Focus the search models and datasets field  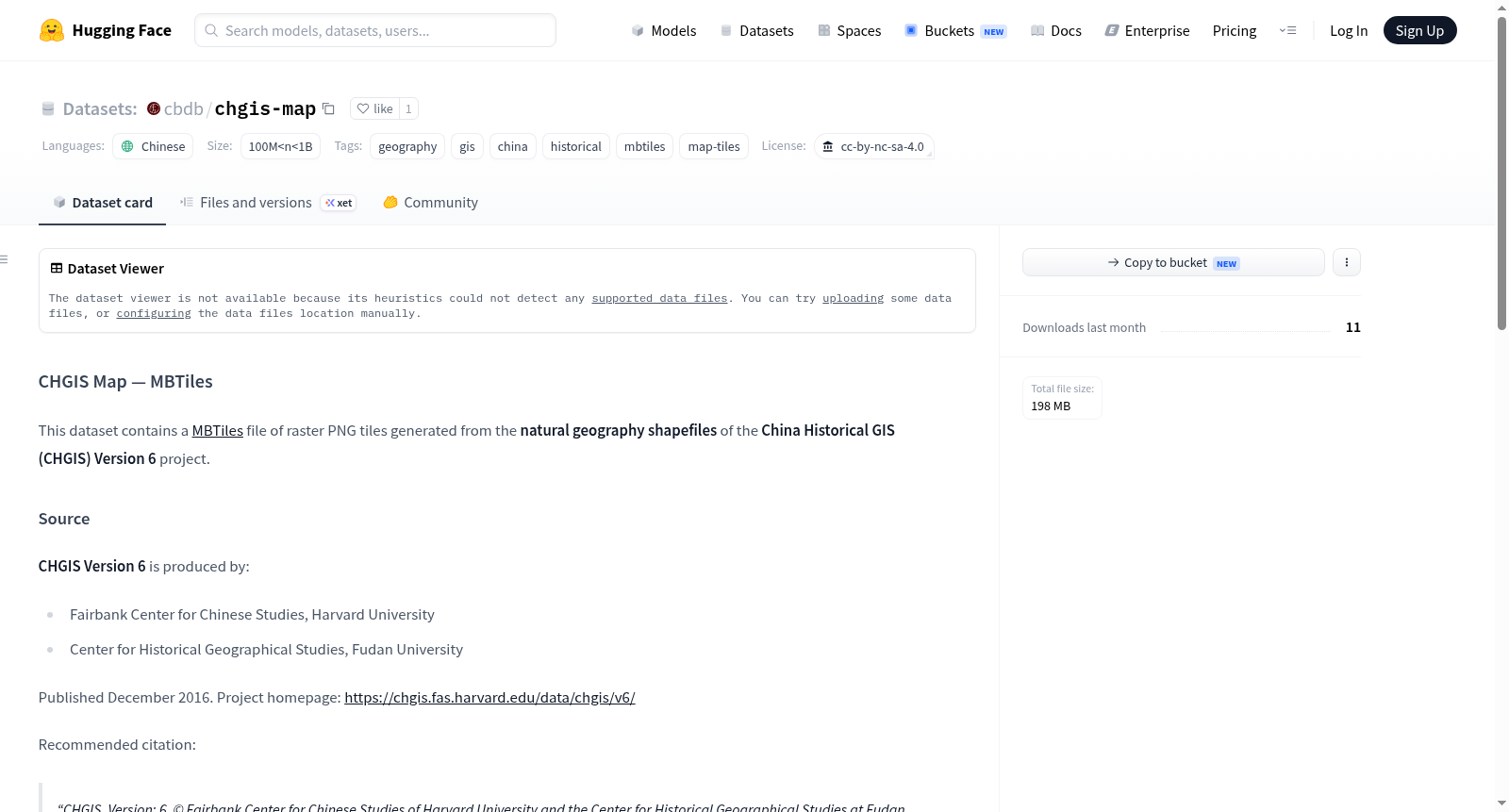click(375, 30)
